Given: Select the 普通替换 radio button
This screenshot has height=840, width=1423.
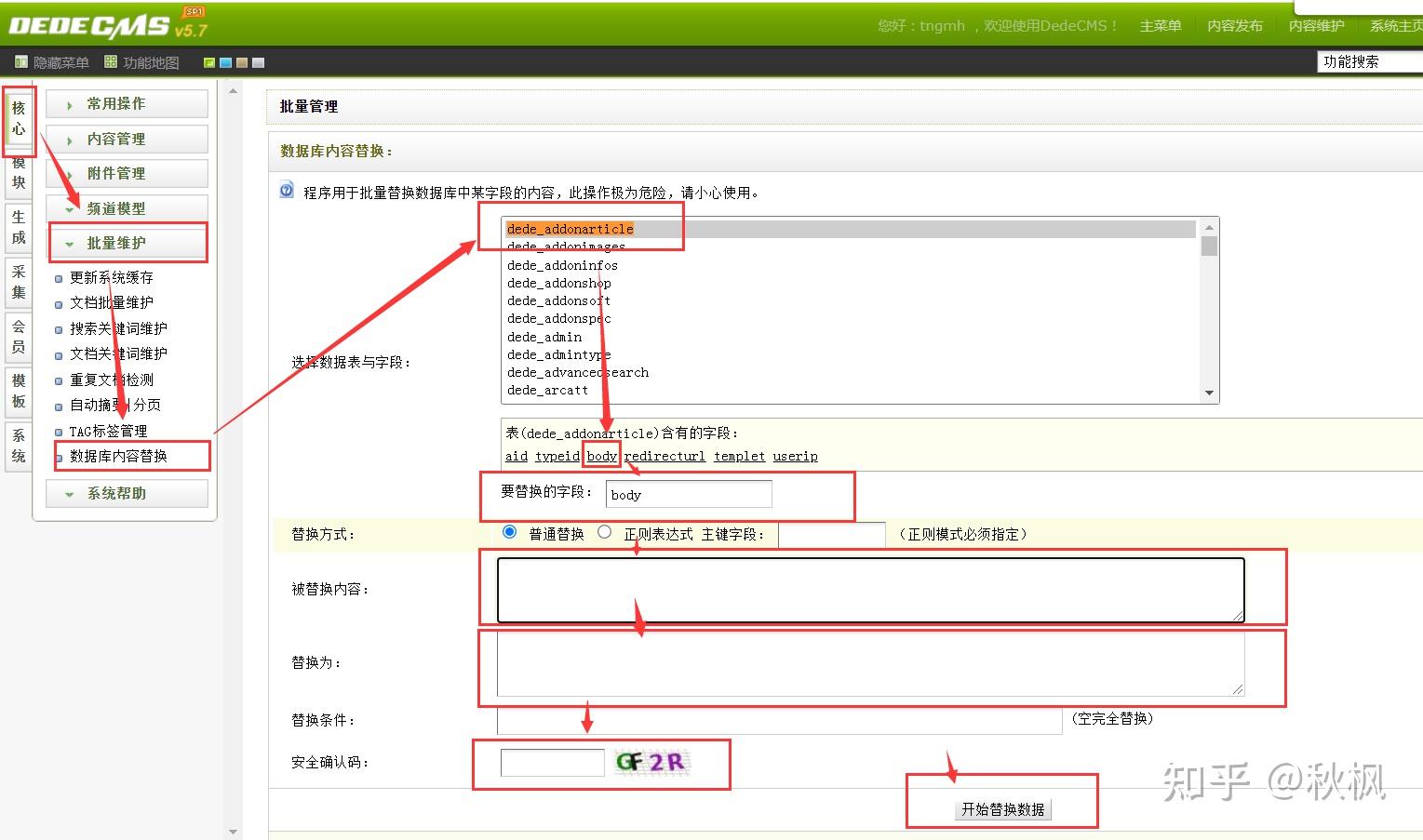Looking at the screenshot, I should (x=509, y=532).
